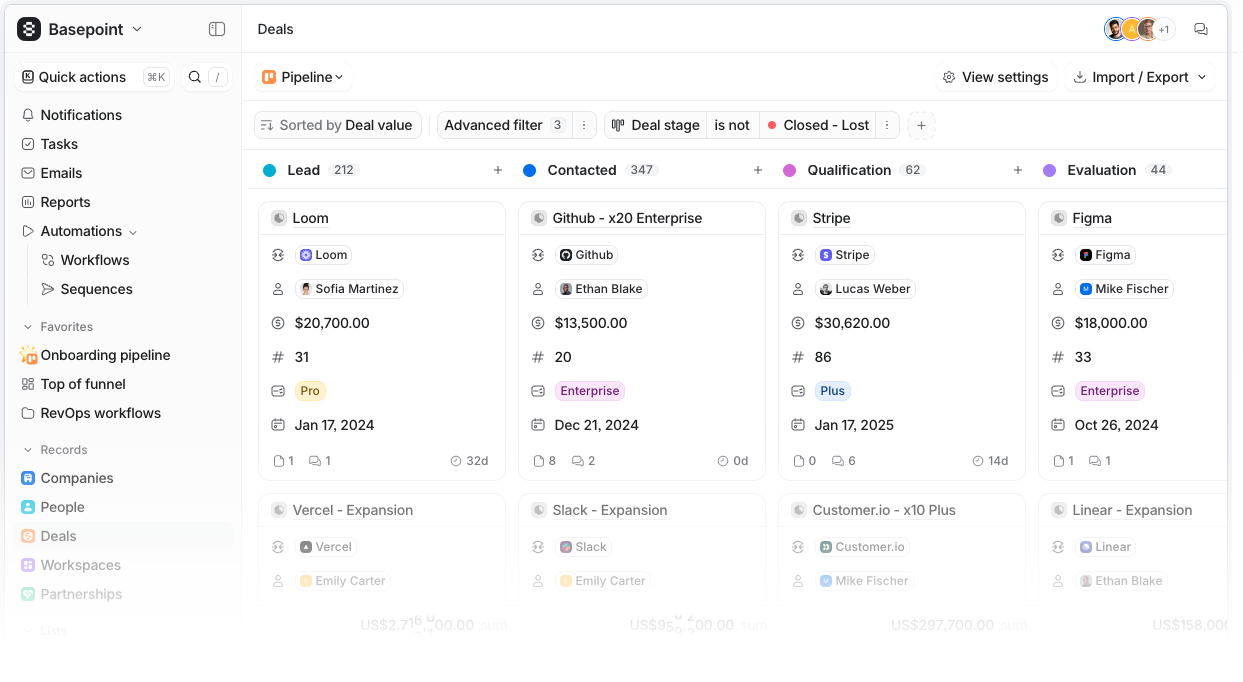Open Advanced filter button
This screenshot has width=1243, height=682.
pyautogui.click(x=504, y=125)
